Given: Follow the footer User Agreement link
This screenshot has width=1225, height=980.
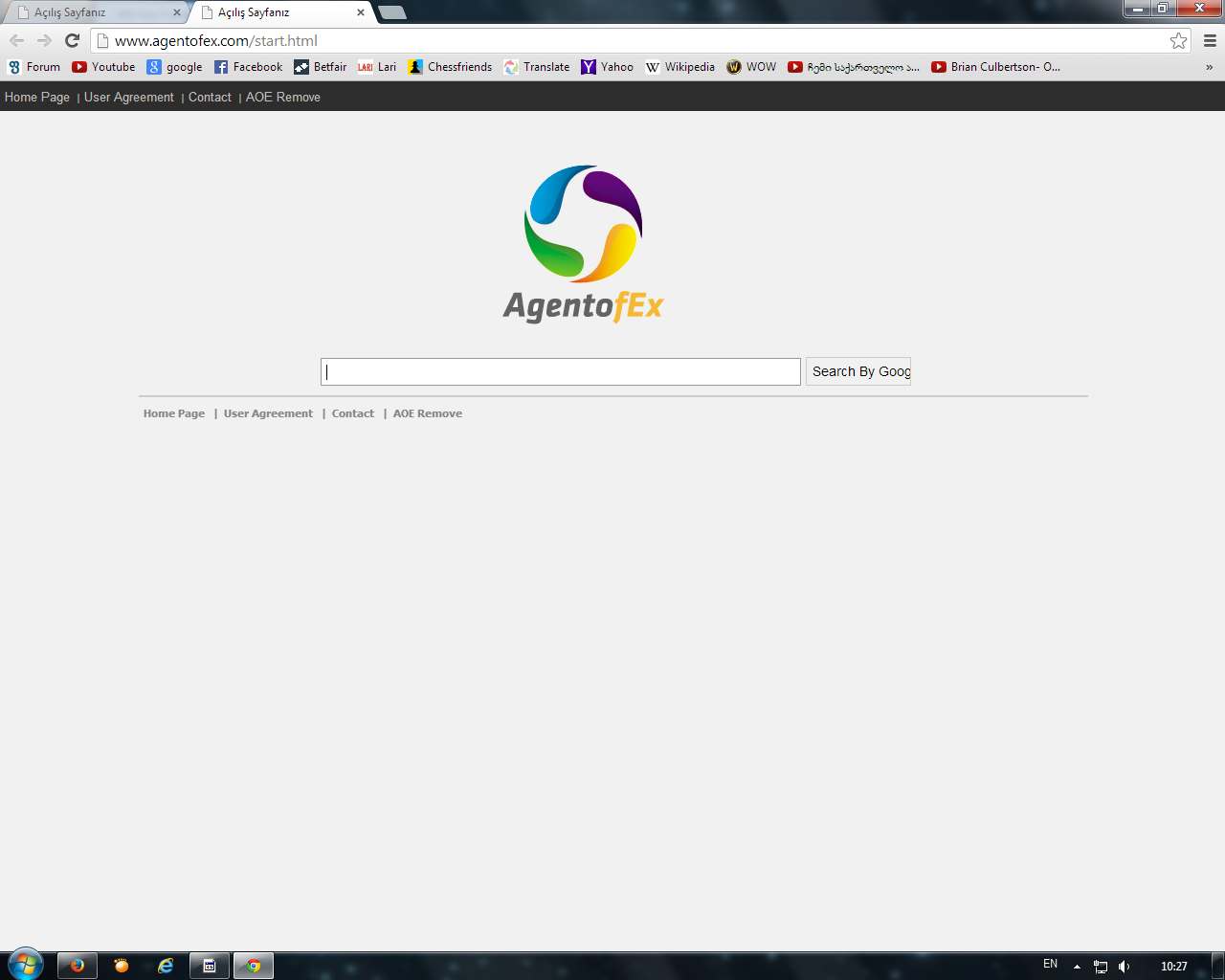Looking at the screenshot, I should click(268, 413).
